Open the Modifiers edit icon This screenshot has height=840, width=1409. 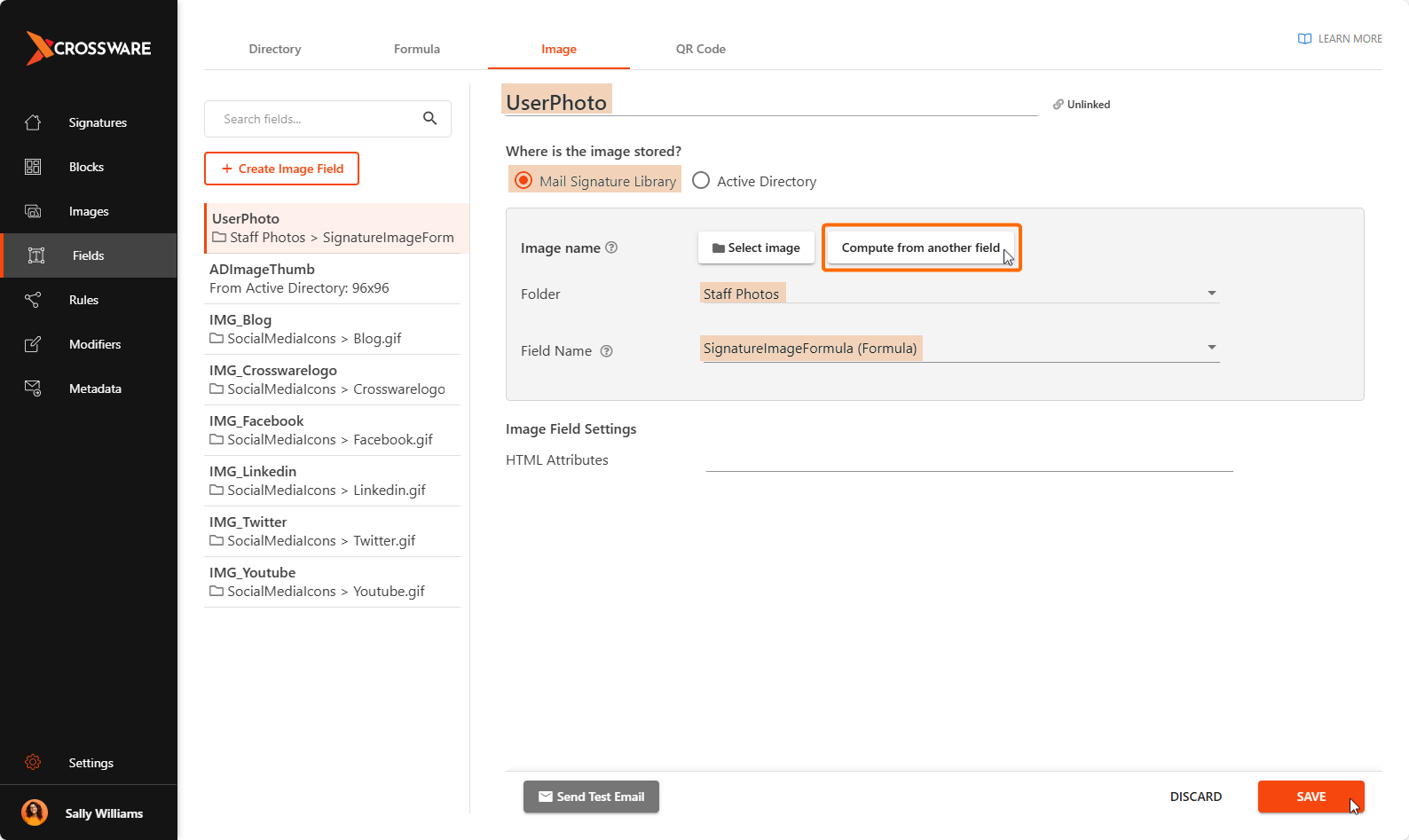(x=33, y=344)
